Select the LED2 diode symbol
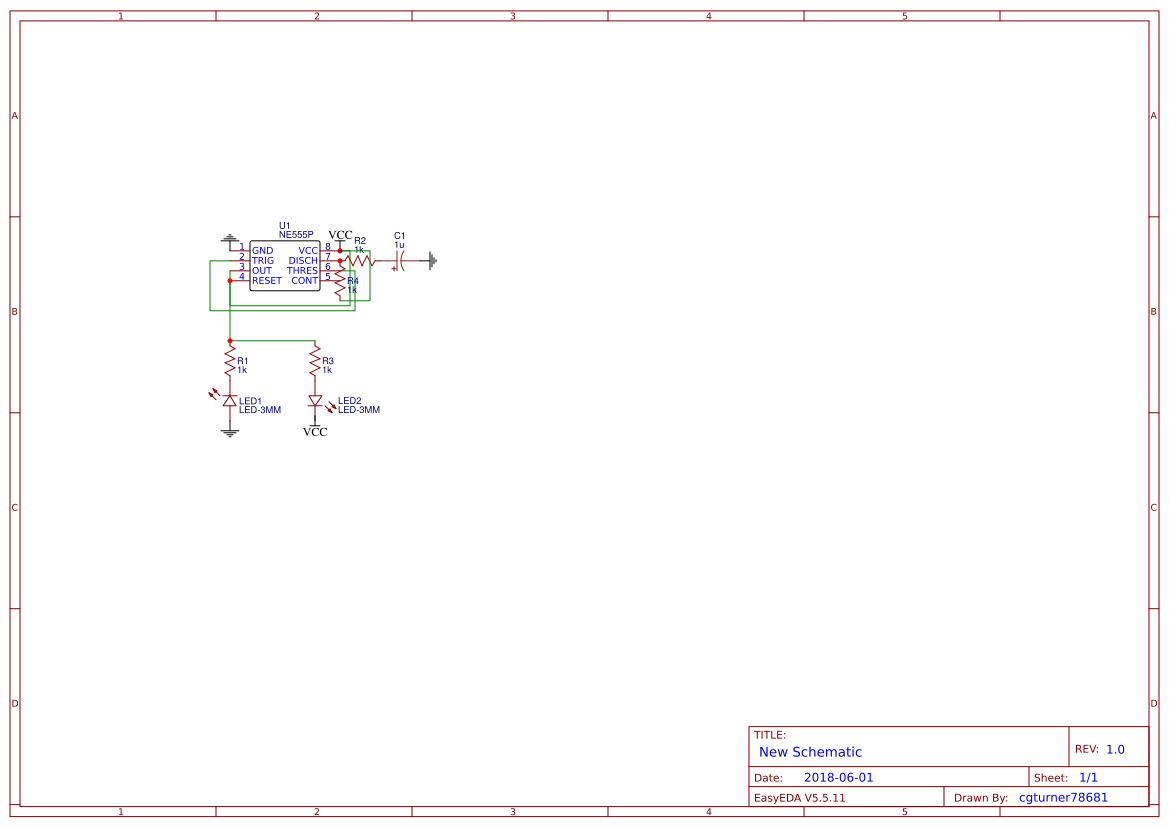Viewport: 1169px width, 827px height. click(315, 400)
